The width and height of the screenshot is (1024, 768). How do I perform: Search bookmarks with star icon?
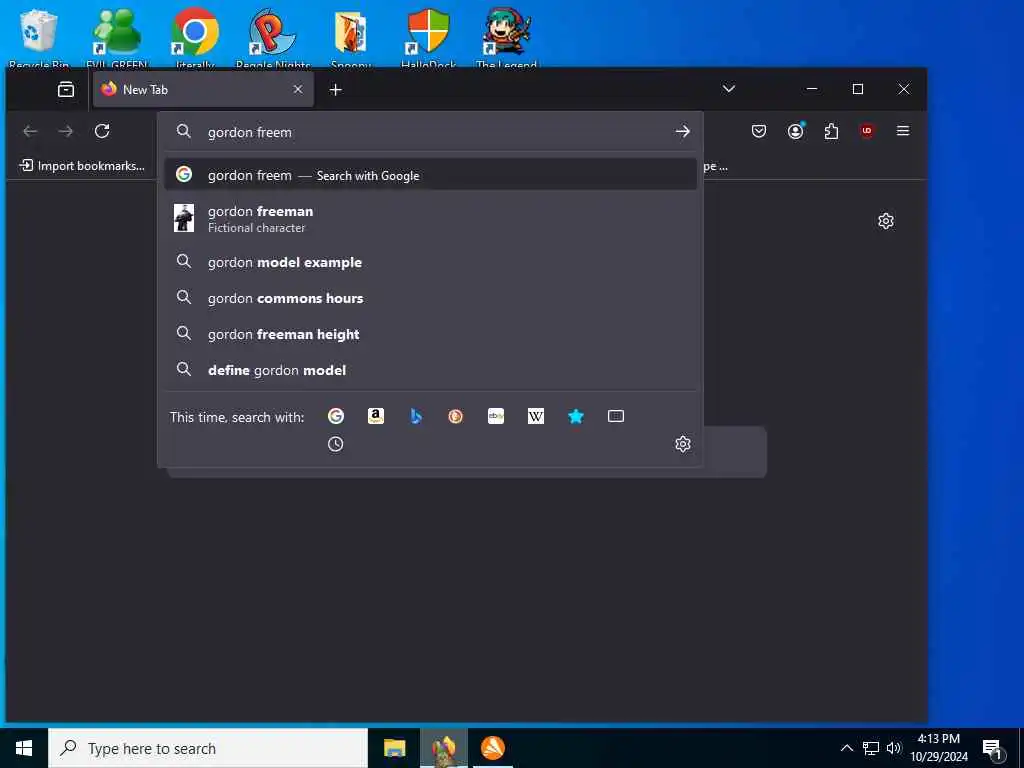tap(575, 416)
